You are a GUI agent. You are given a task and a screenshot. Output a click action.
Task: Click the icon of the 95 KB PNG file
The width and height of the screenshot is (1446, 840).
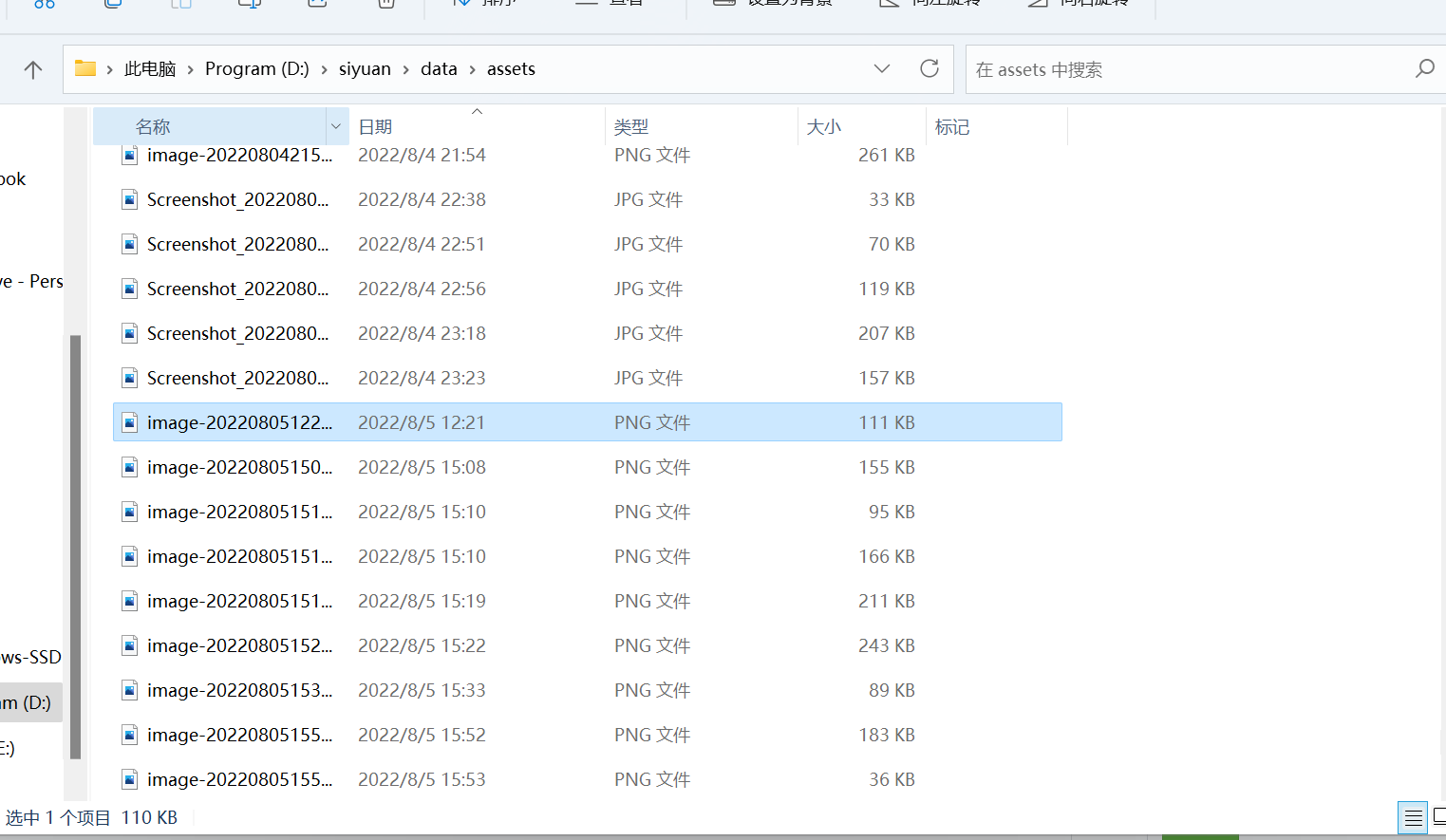130,512
